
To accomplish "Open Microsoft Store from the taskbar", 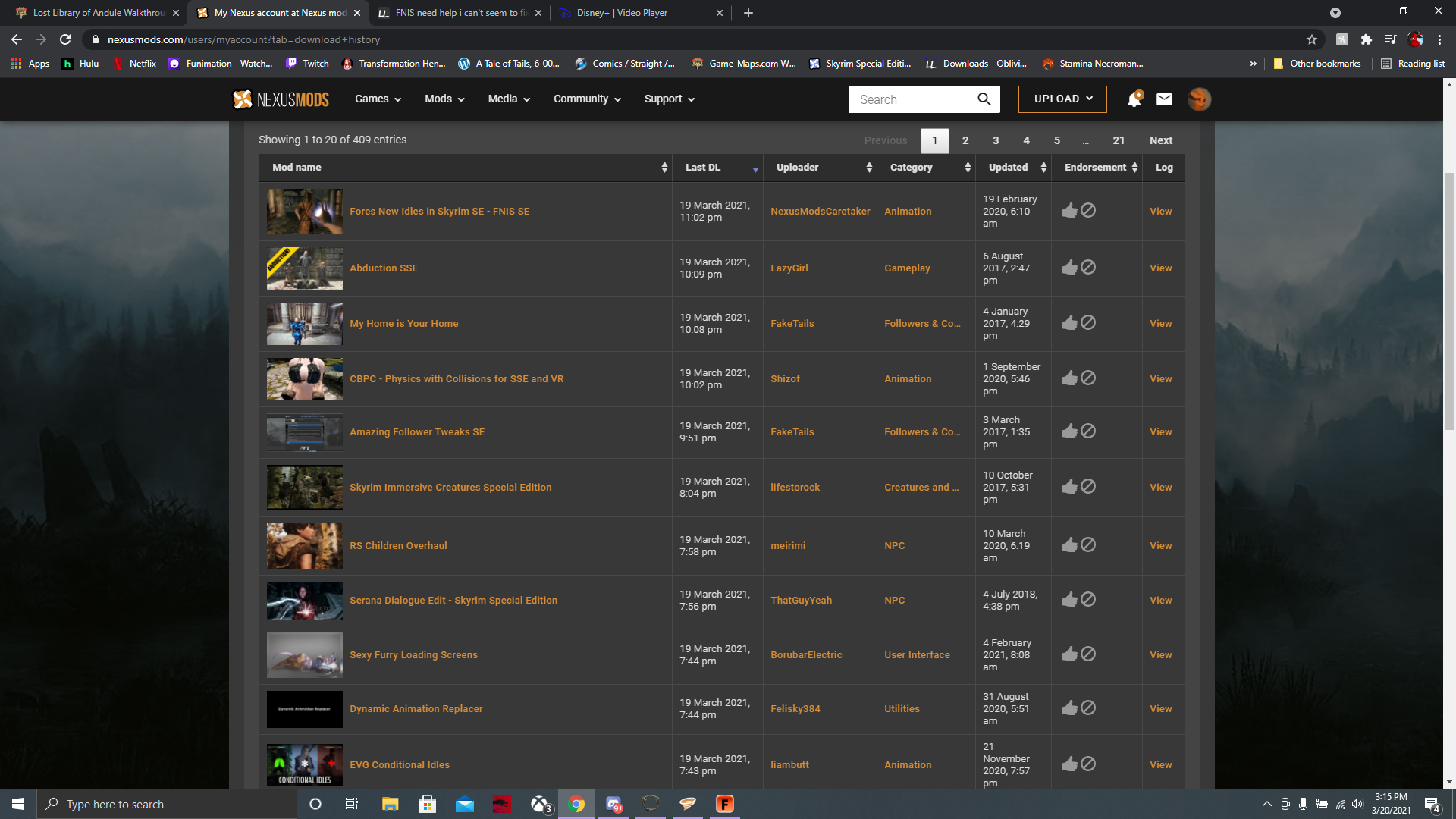I will pyautogui.click(x=428, y=804).
